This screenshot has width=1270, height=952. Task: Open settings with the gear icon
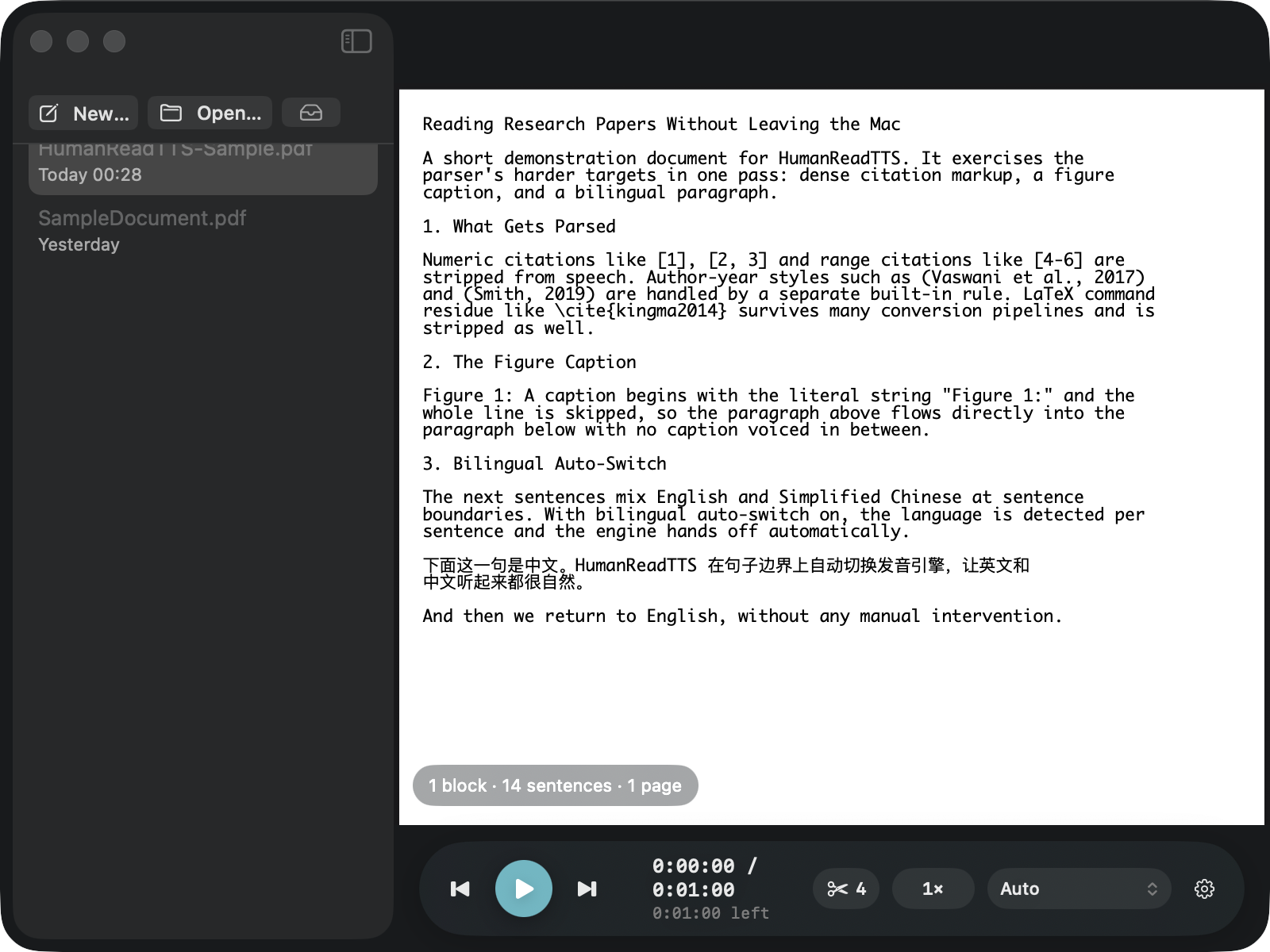click(1205, 889)
